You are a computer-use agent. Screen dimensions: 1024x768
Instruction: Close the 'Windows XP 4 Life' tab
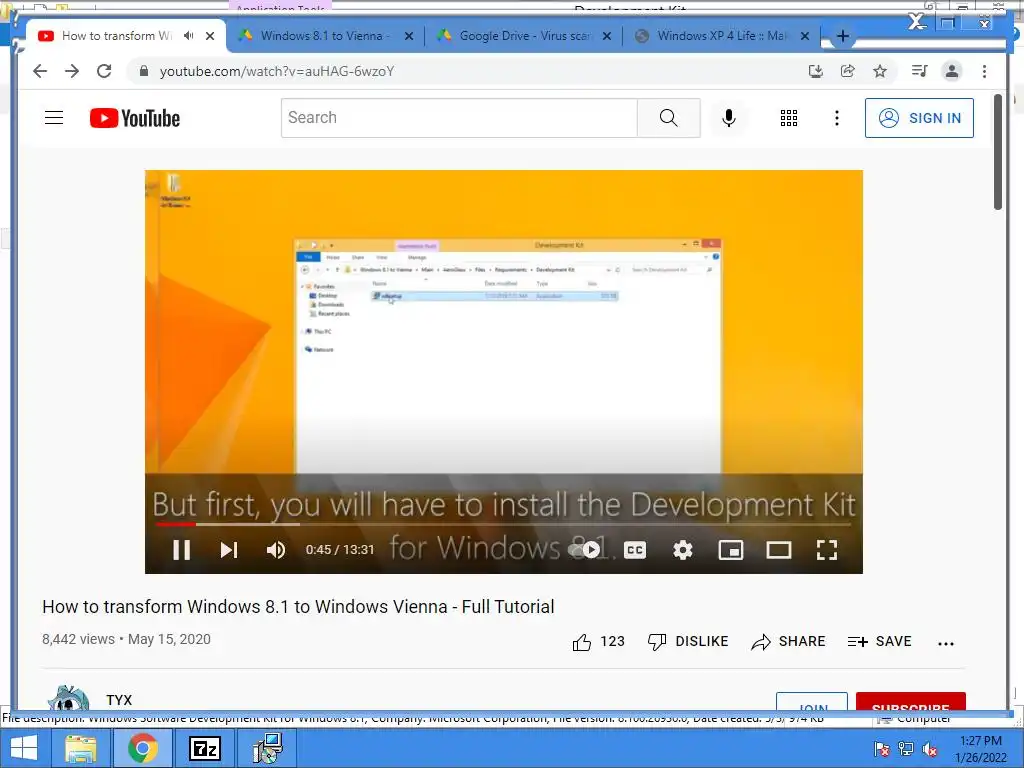[805, 36]
